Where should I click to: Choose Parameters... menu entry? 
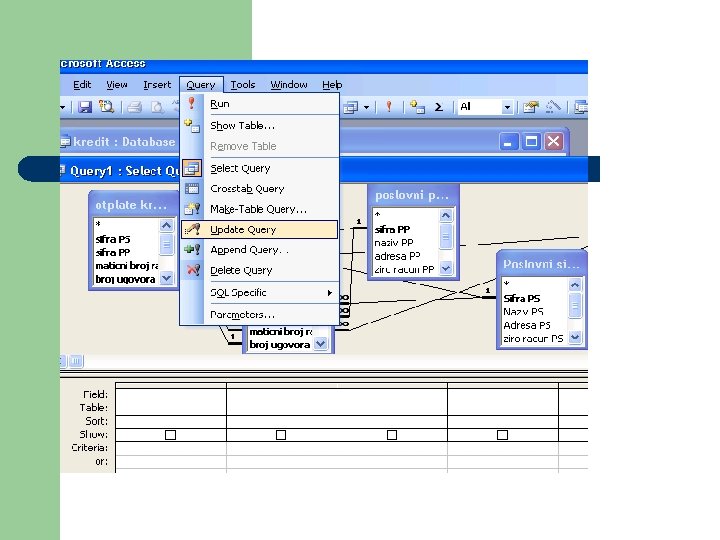tap(259, 315)
